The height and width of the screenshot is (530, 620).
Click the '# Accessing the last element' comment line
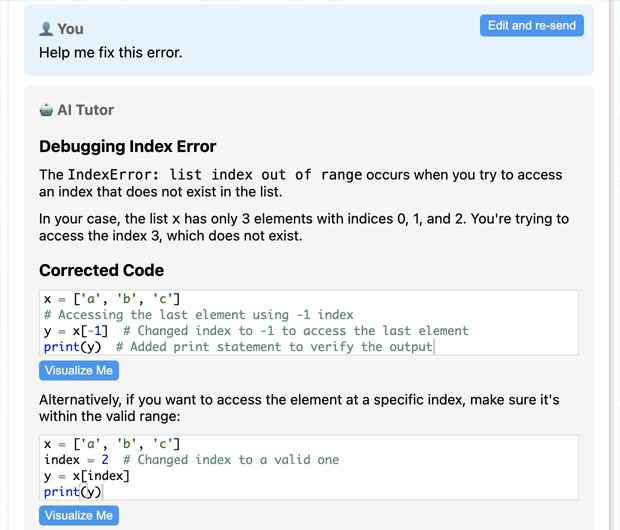click(198, 315)
